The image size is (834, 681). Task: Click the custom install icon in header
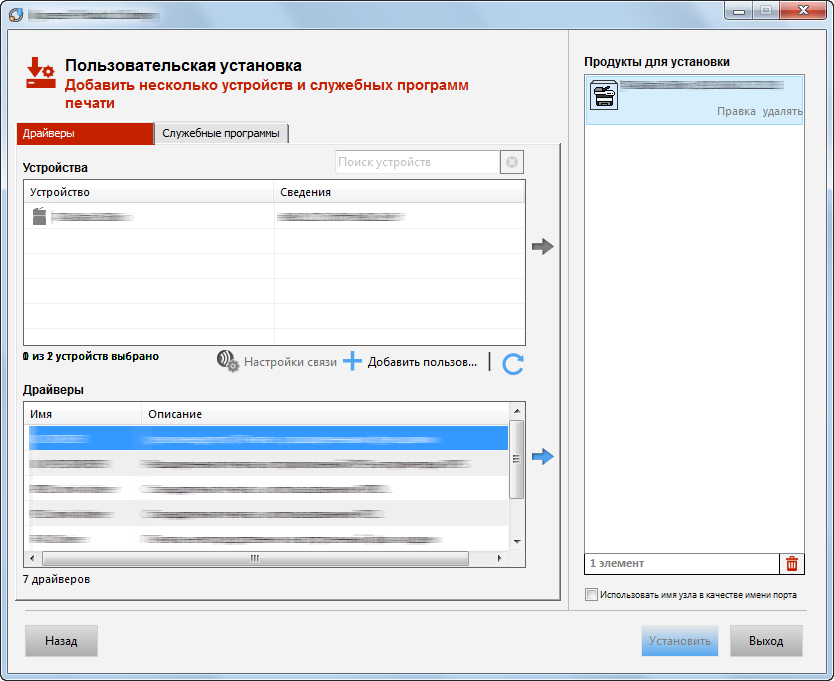[41, 73]
